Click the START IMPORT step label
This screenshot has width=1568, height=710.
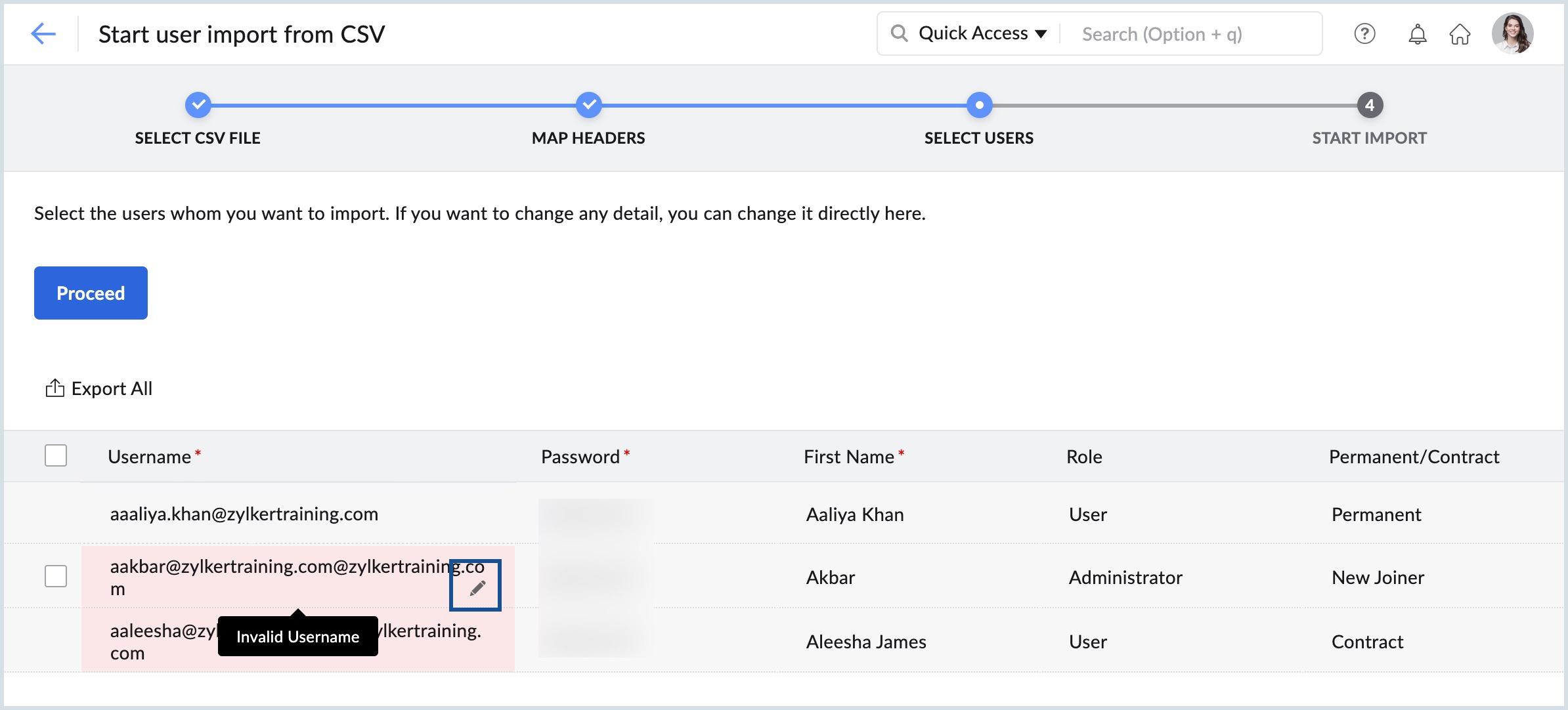click(1369, 138)
